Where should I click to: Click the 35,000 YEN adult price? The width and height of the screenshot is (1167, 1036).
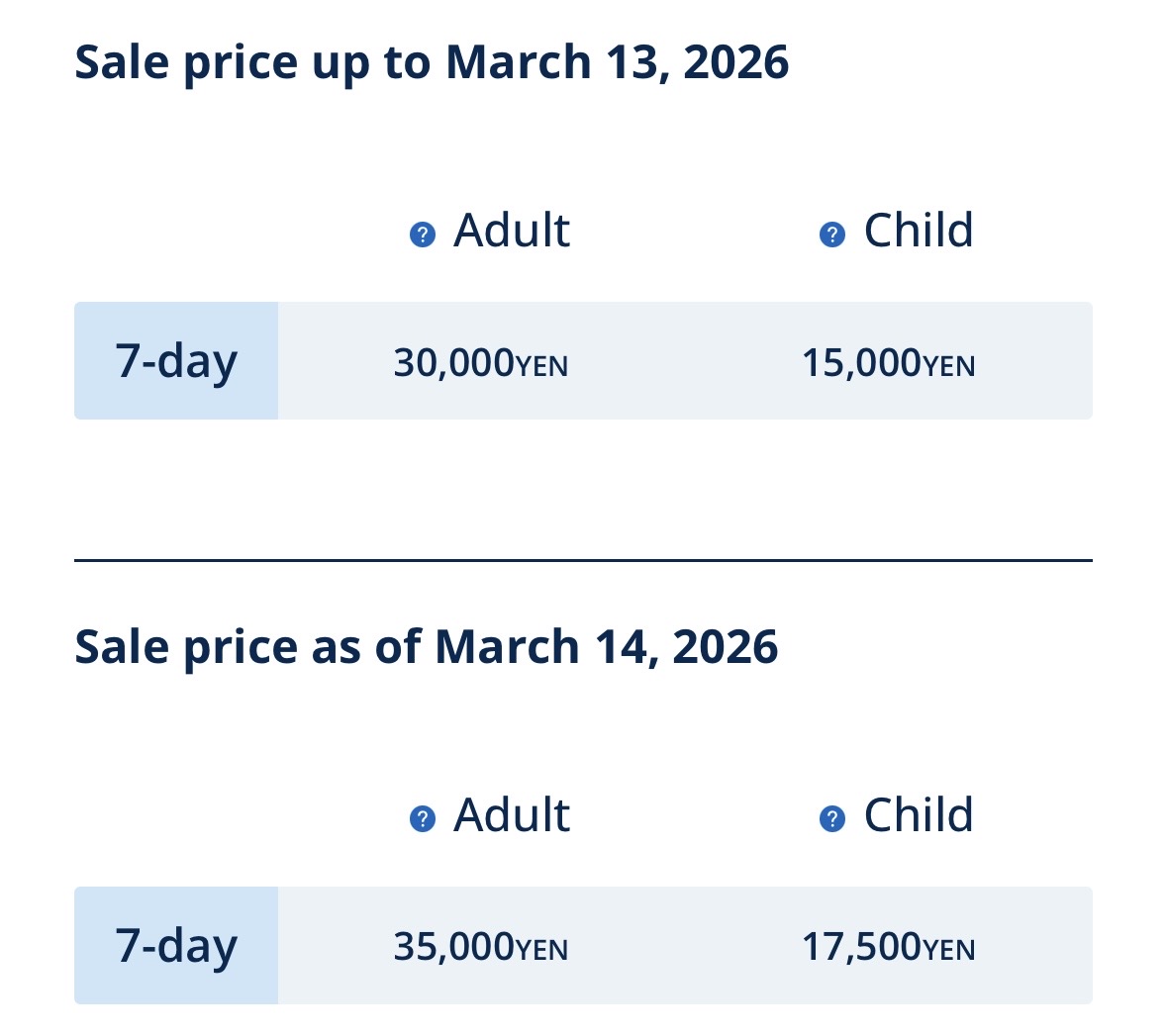pyautogui.click(x=480, y=948)
